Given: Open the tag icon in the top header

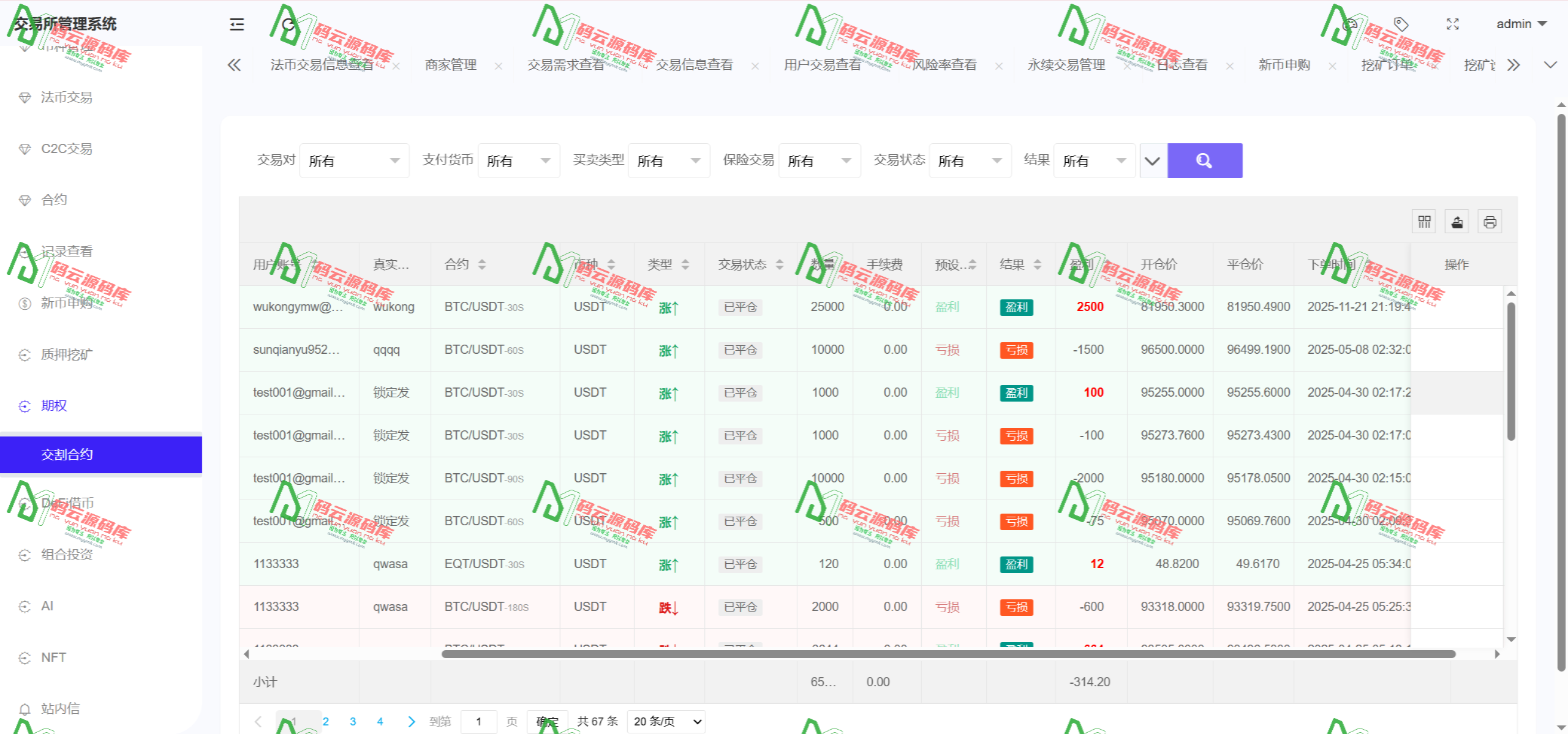Looking at the screenshot, I should pyautogui.click(x=1401, y=24).
